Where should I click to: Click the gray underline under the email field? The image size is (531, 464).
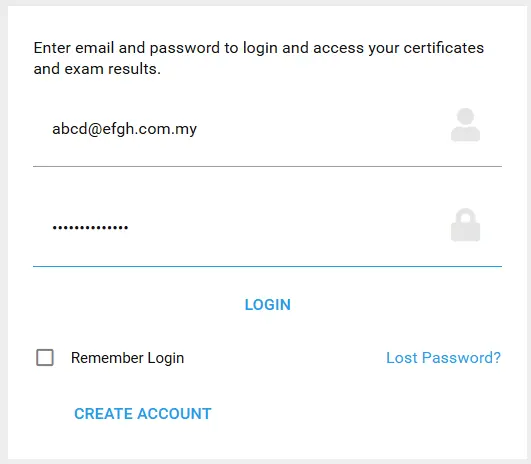268,166
